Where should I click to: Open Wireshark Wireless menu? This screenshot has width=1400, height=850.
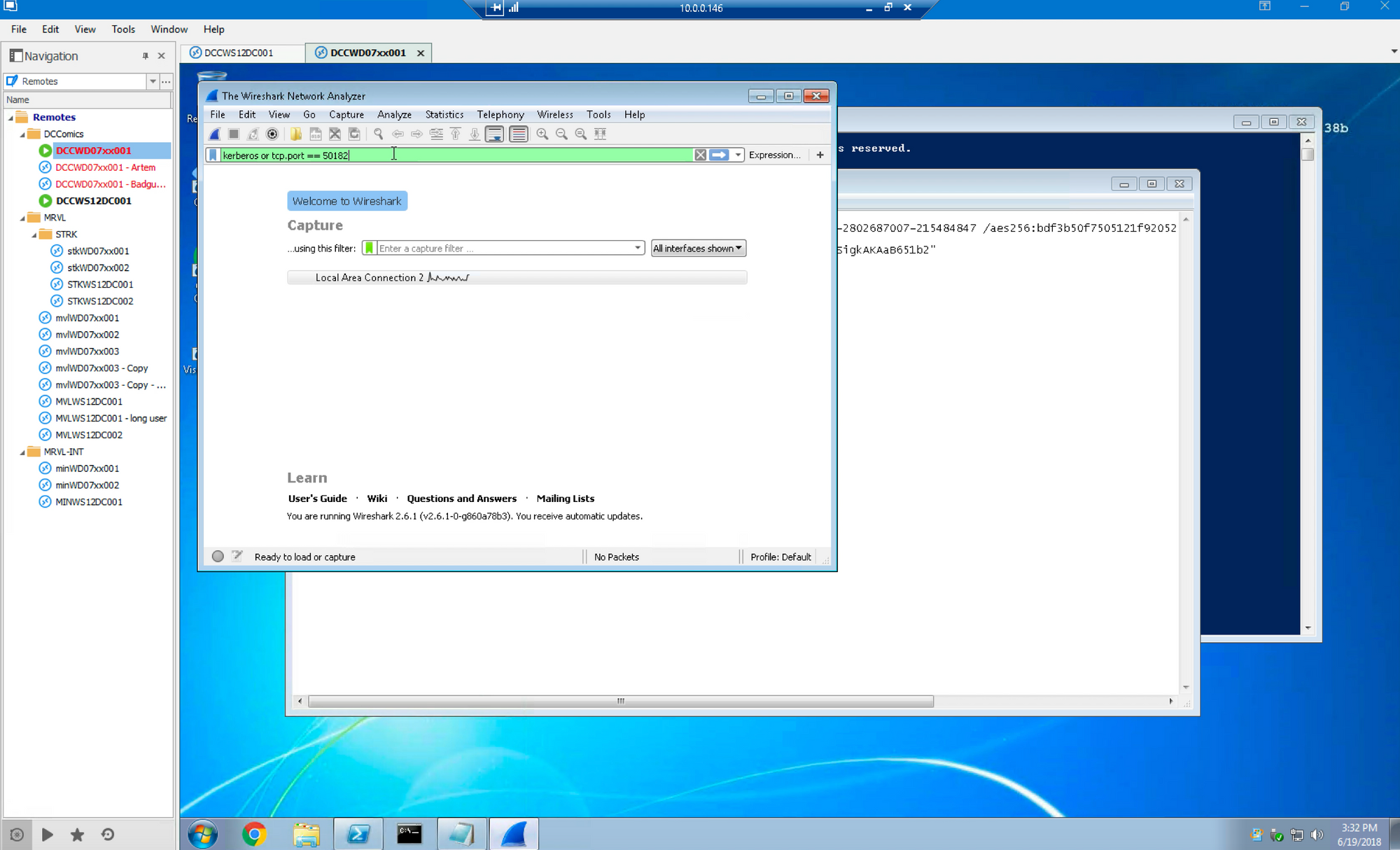[555, 114]
